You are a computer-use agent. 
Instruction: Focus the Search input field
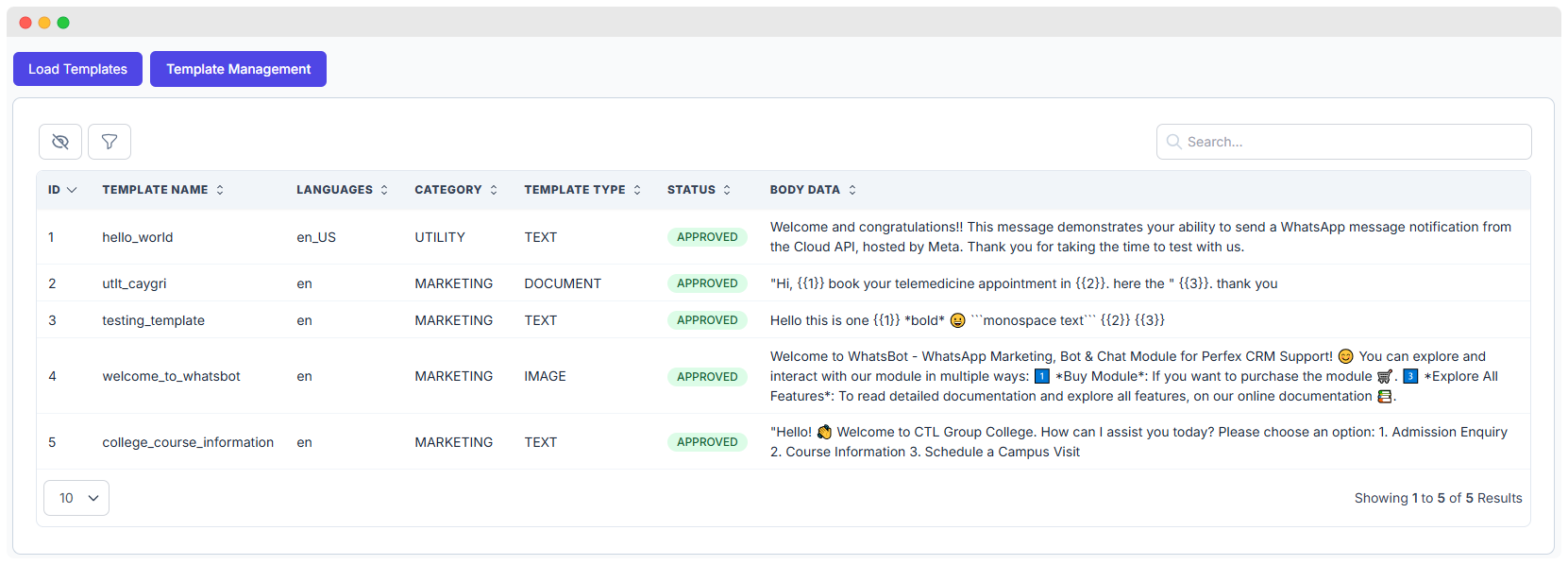point(1343,142)
